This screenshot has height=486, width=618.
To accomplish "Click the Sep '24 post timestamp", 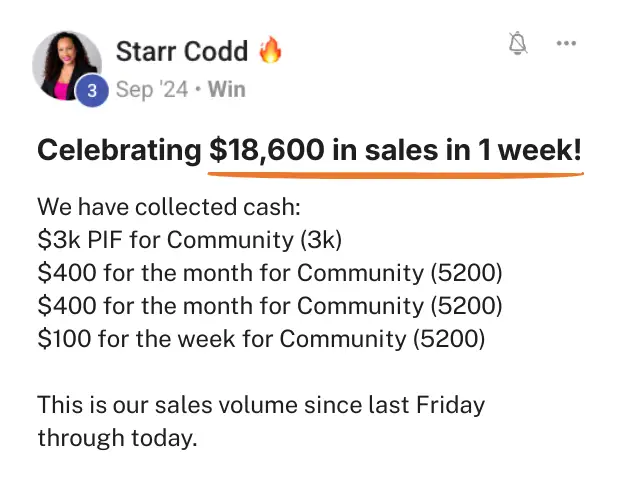I will [151, 90].
